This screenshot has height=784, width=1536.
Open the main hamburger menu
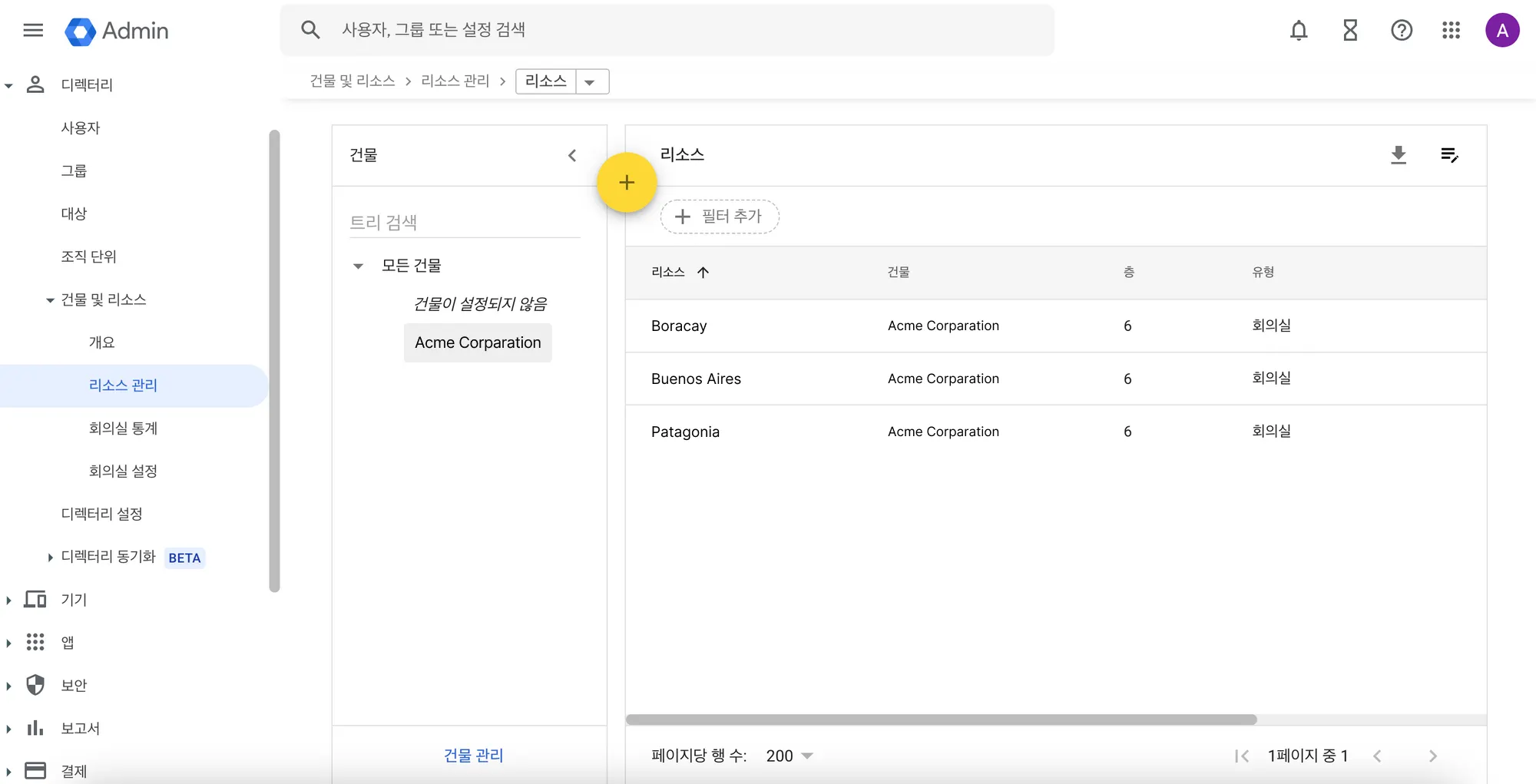tap(33, 31)
